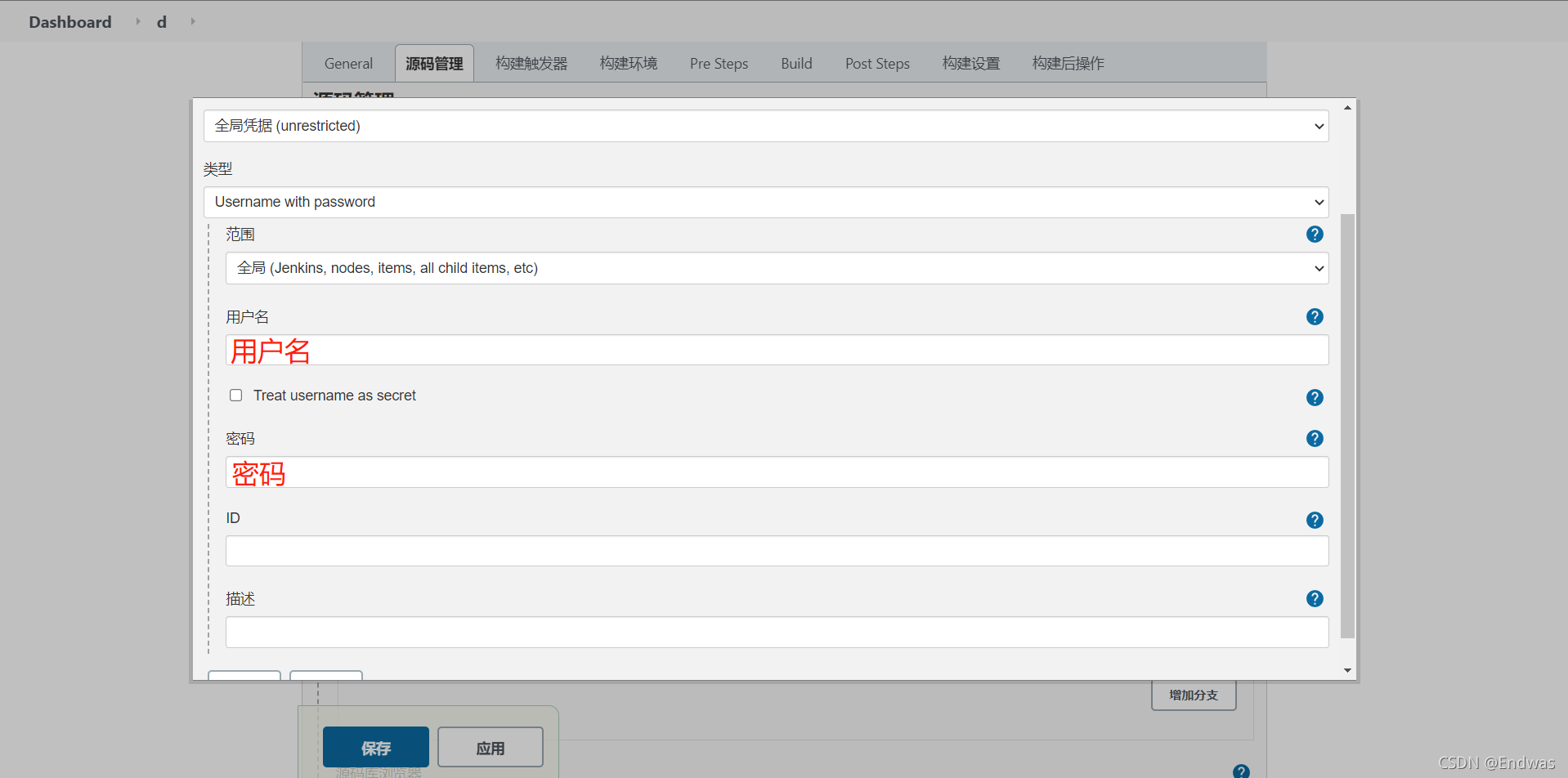1568x778 pixels.
Task: Click the 增加分支 button
Action: coord(1194,695)
